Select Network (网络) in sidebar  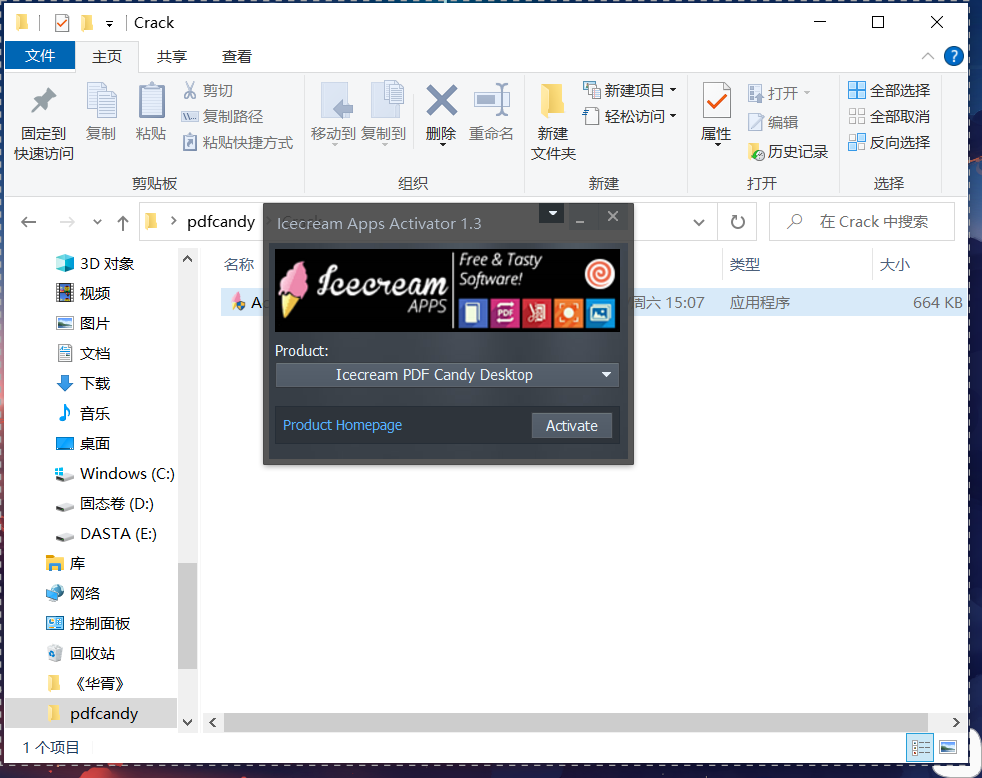coord(73,594)
